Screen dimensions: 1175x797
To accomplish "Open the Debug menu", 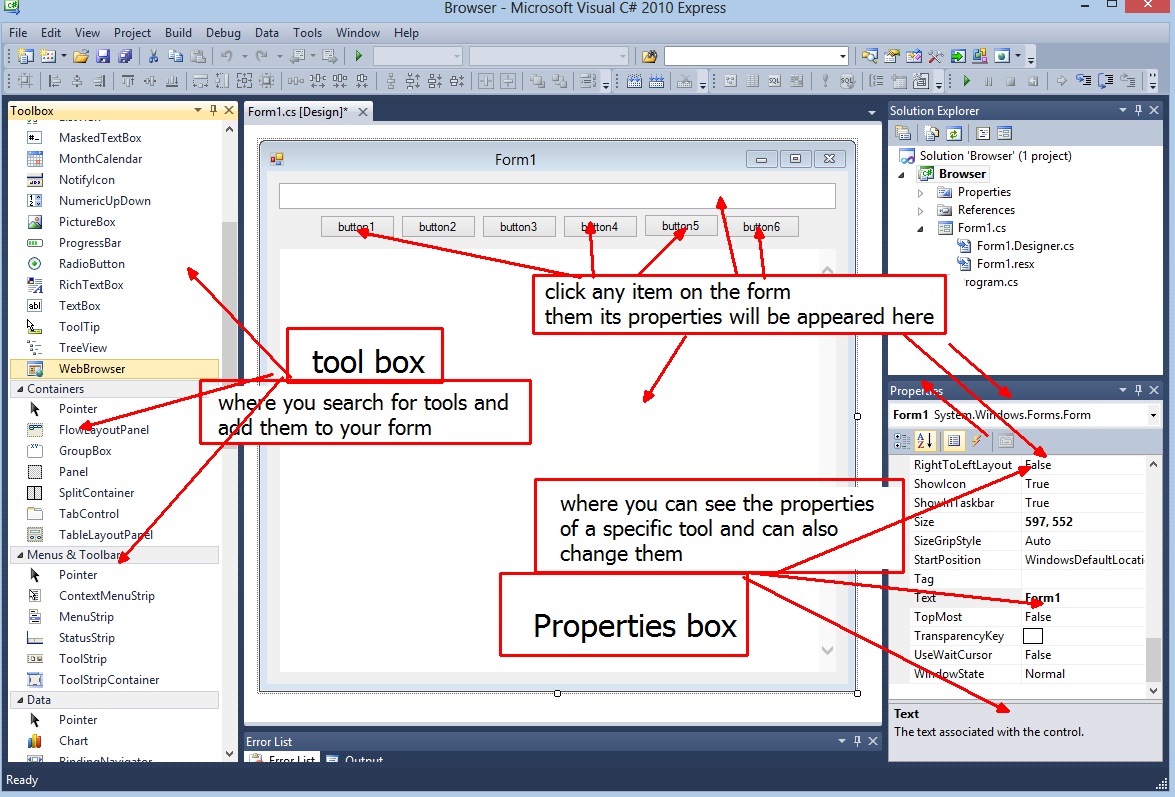I will click(x=223, y=33).
